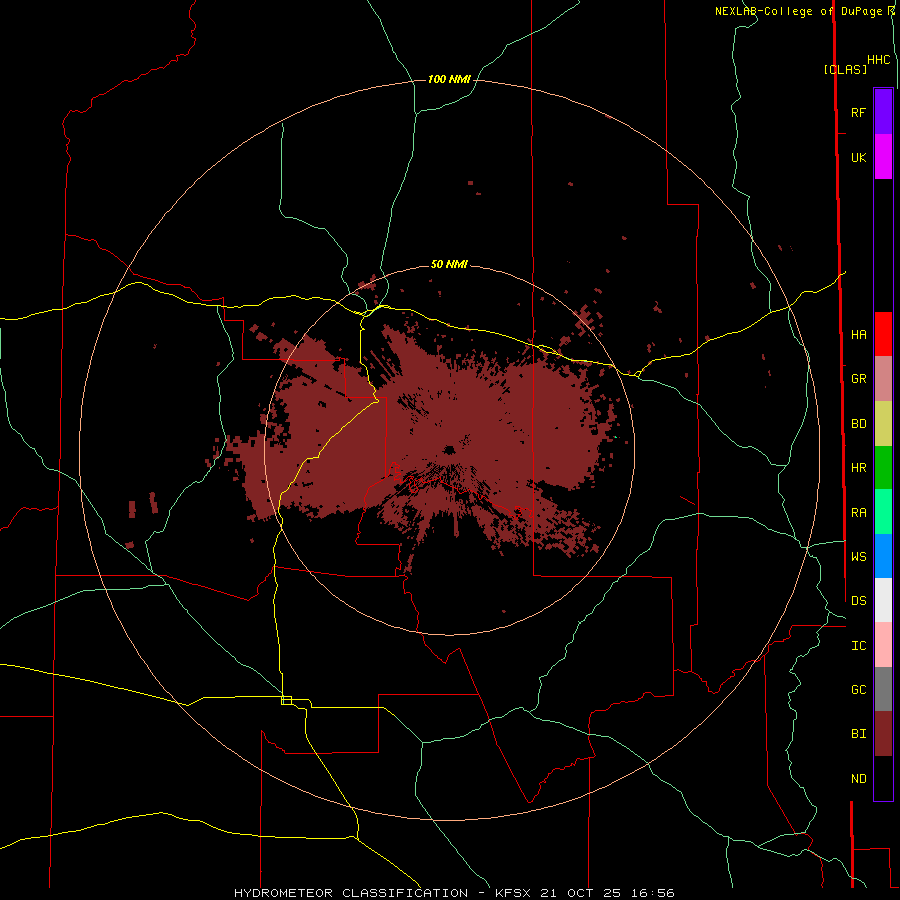Image resolution: width=900 pixels, height=900 pixels.
Task: Click the 'BI' legend label
Action: 858,734
